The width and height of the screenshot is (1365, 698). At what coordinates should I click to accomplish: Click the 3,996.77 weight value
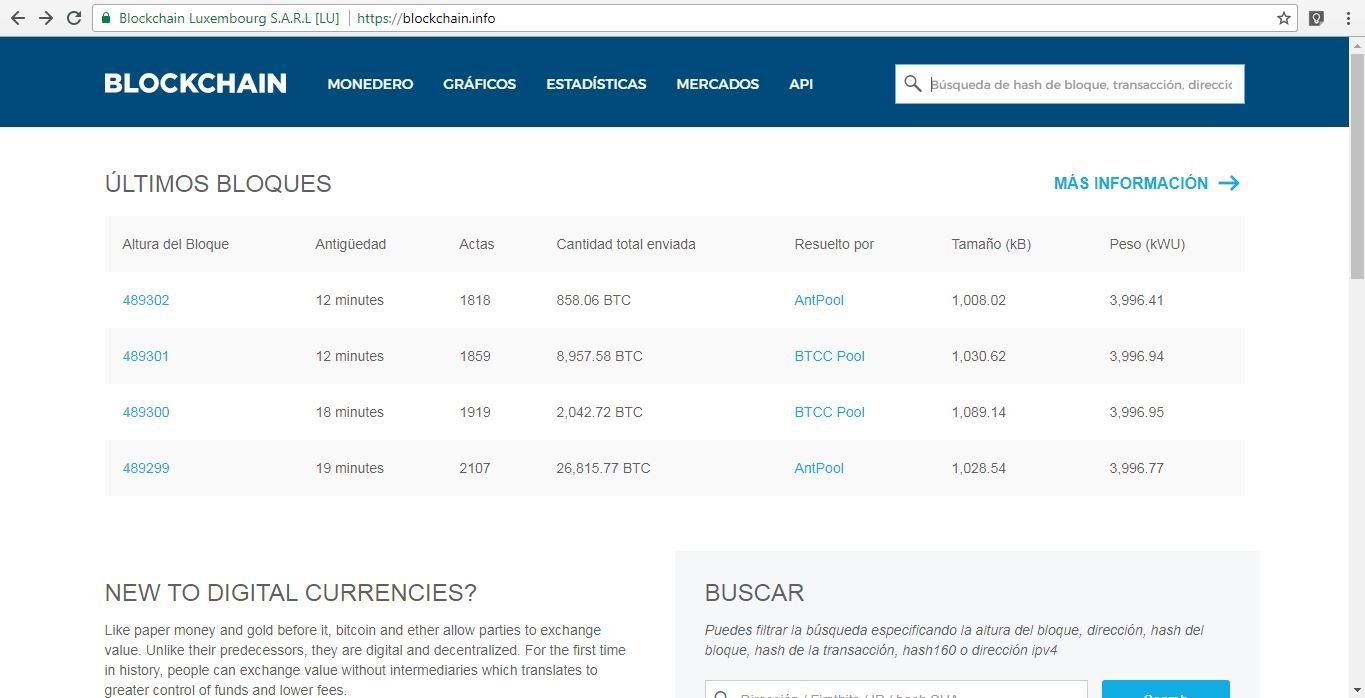coord(1137,468)
